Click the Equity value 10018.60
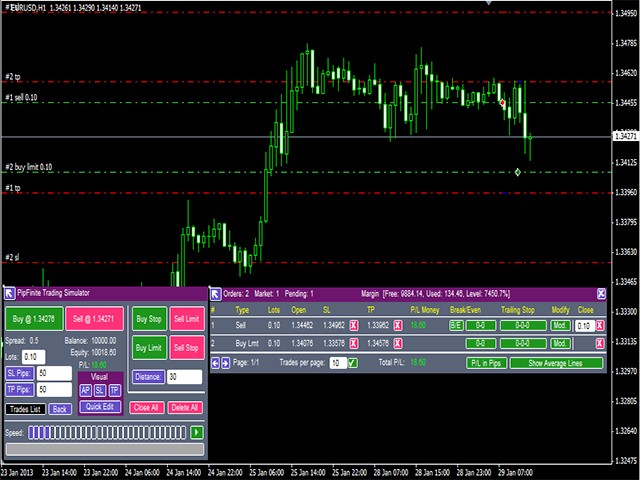This screenshot has width=640, height=480. pos(104,352)
